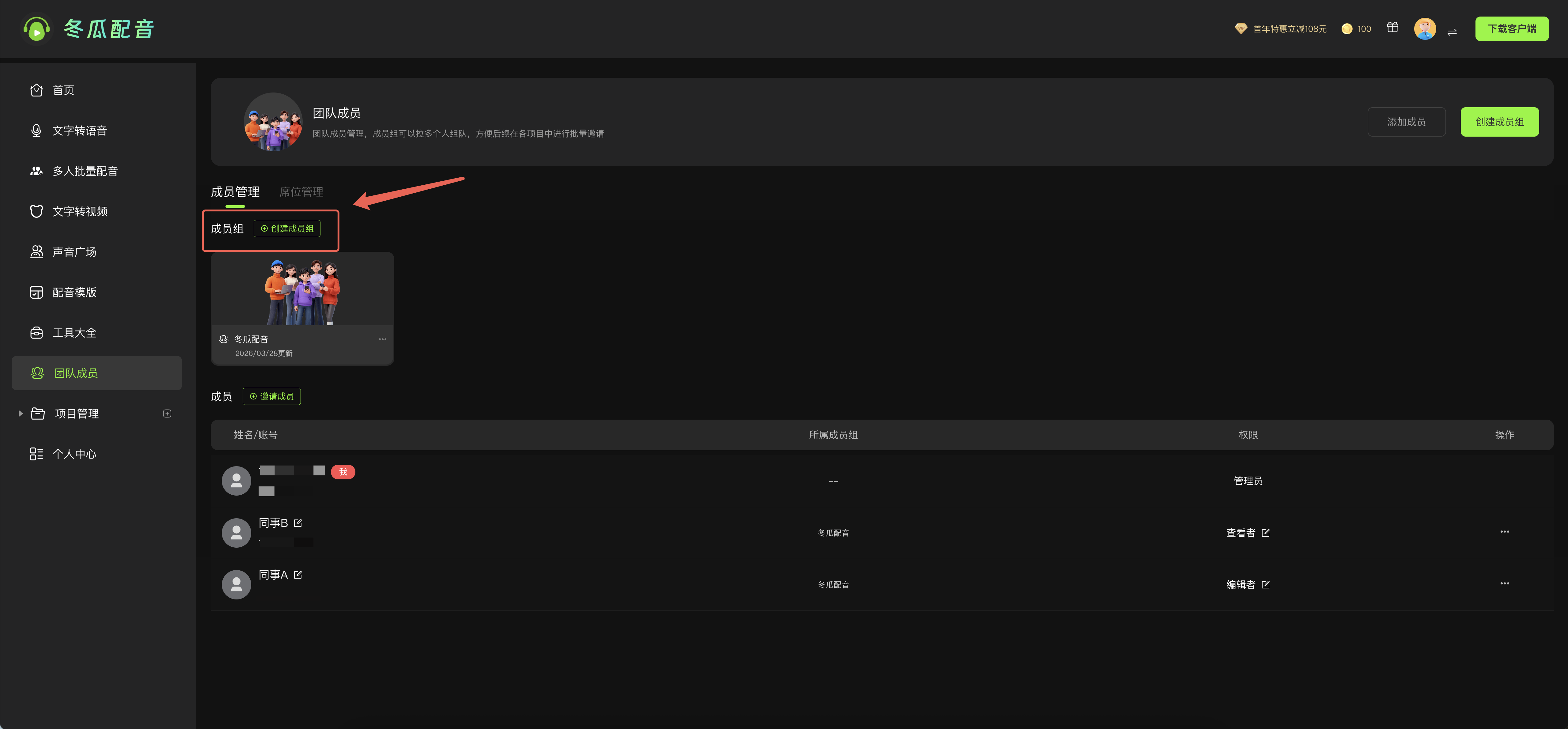Screen dimensions: 1568x729
Task: Click the account switch arrows icon
Action: [x=1452, y=32]
